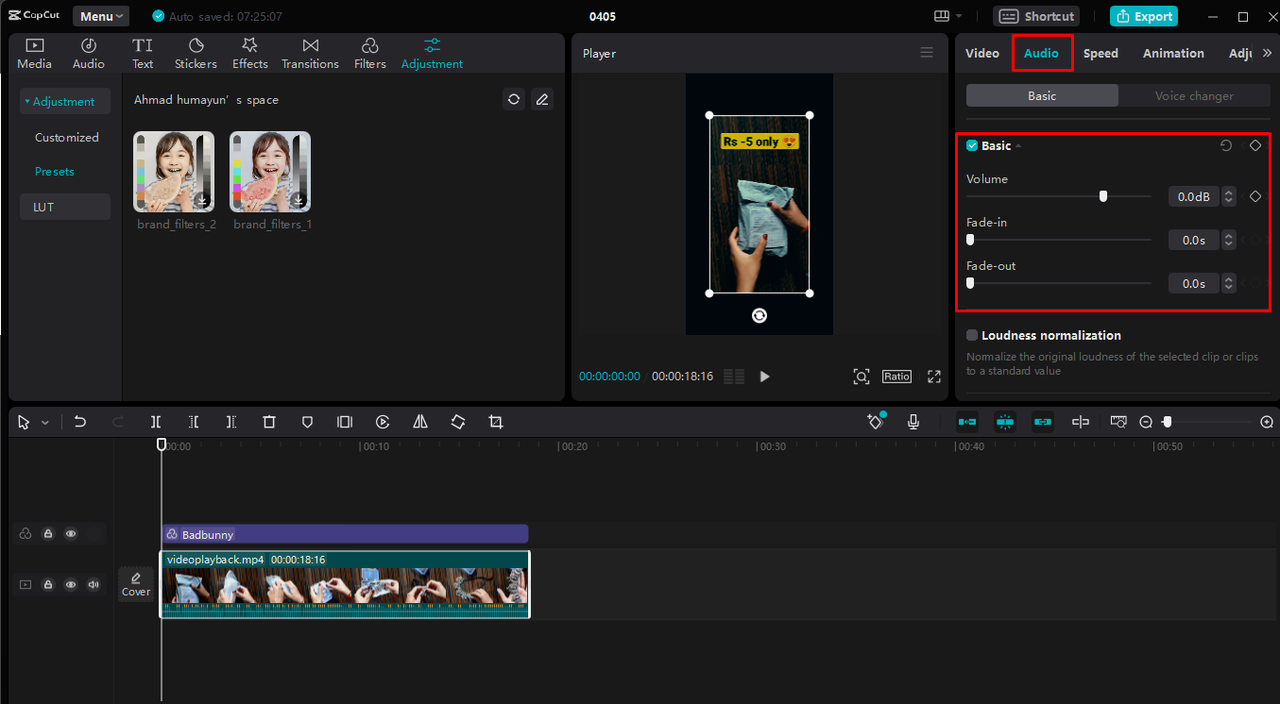Mute the main video track speaker icon
This screenshot has height=704, width=1280.
[x=94, y=584]
